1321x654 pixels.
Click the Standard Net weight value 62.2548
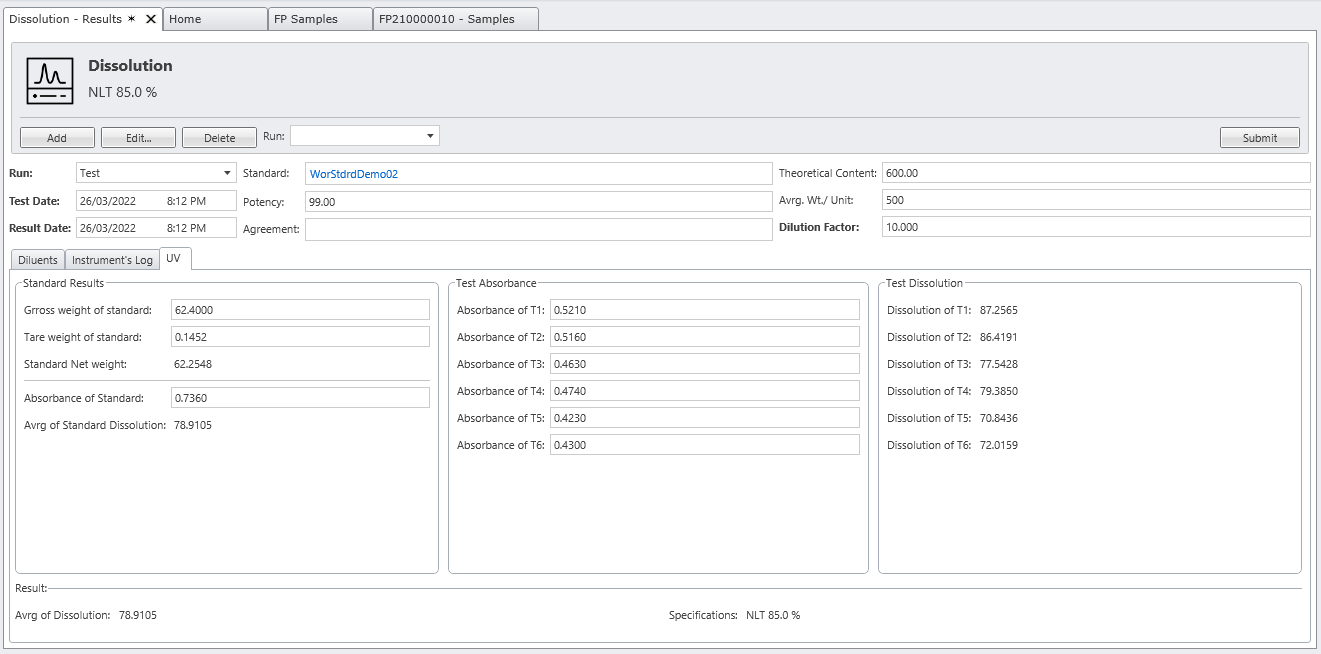point(193,365)
